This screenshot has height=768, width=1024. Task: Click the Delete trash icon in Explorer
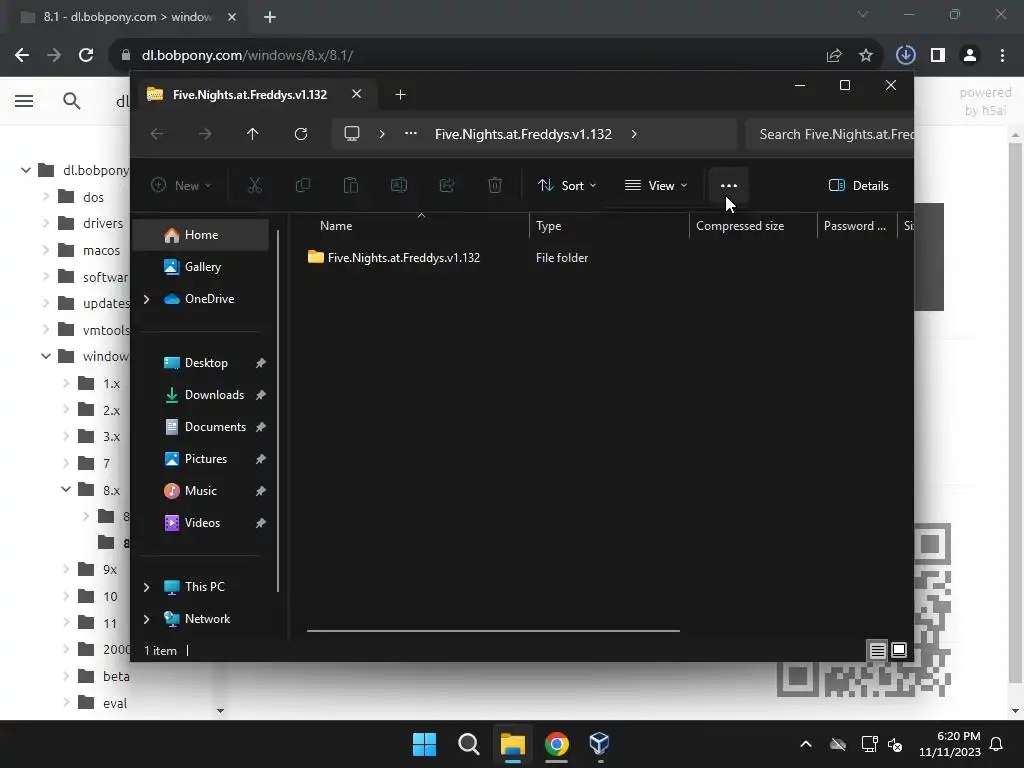point(495,185)
